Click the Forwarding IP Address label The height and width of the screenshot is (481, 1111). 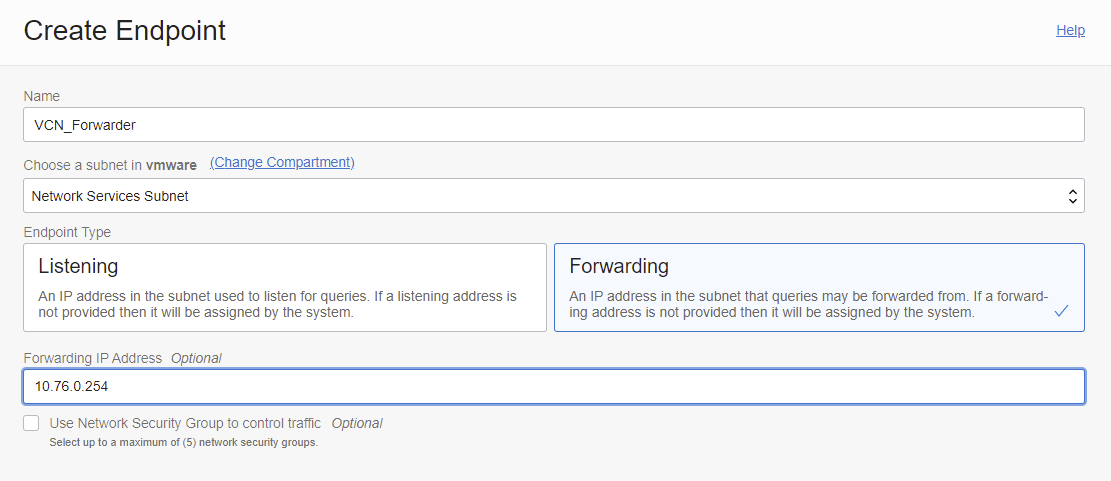[93, 358]
